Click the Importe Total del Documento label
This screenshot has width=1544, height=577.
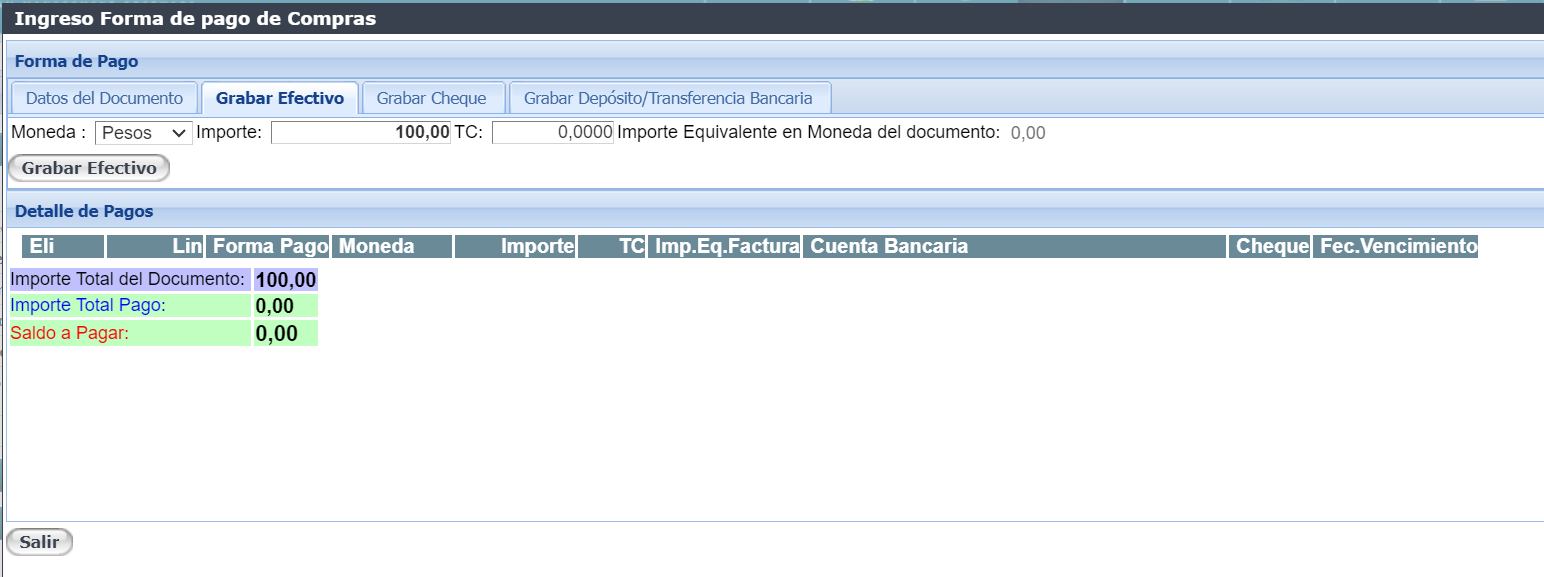[x=128, y=279]
